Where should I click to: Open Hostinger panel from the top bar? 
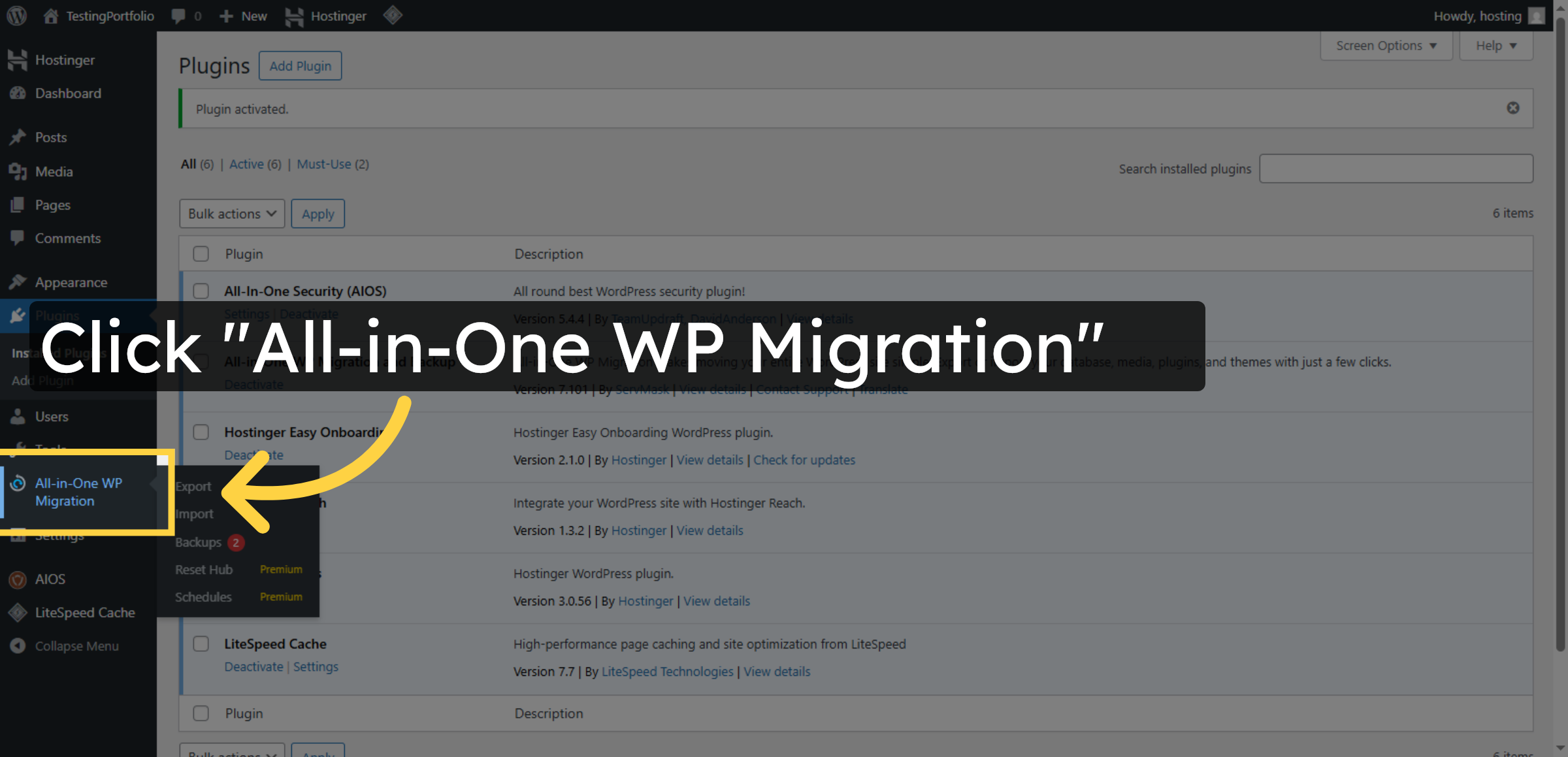click(x=337, y=16)
